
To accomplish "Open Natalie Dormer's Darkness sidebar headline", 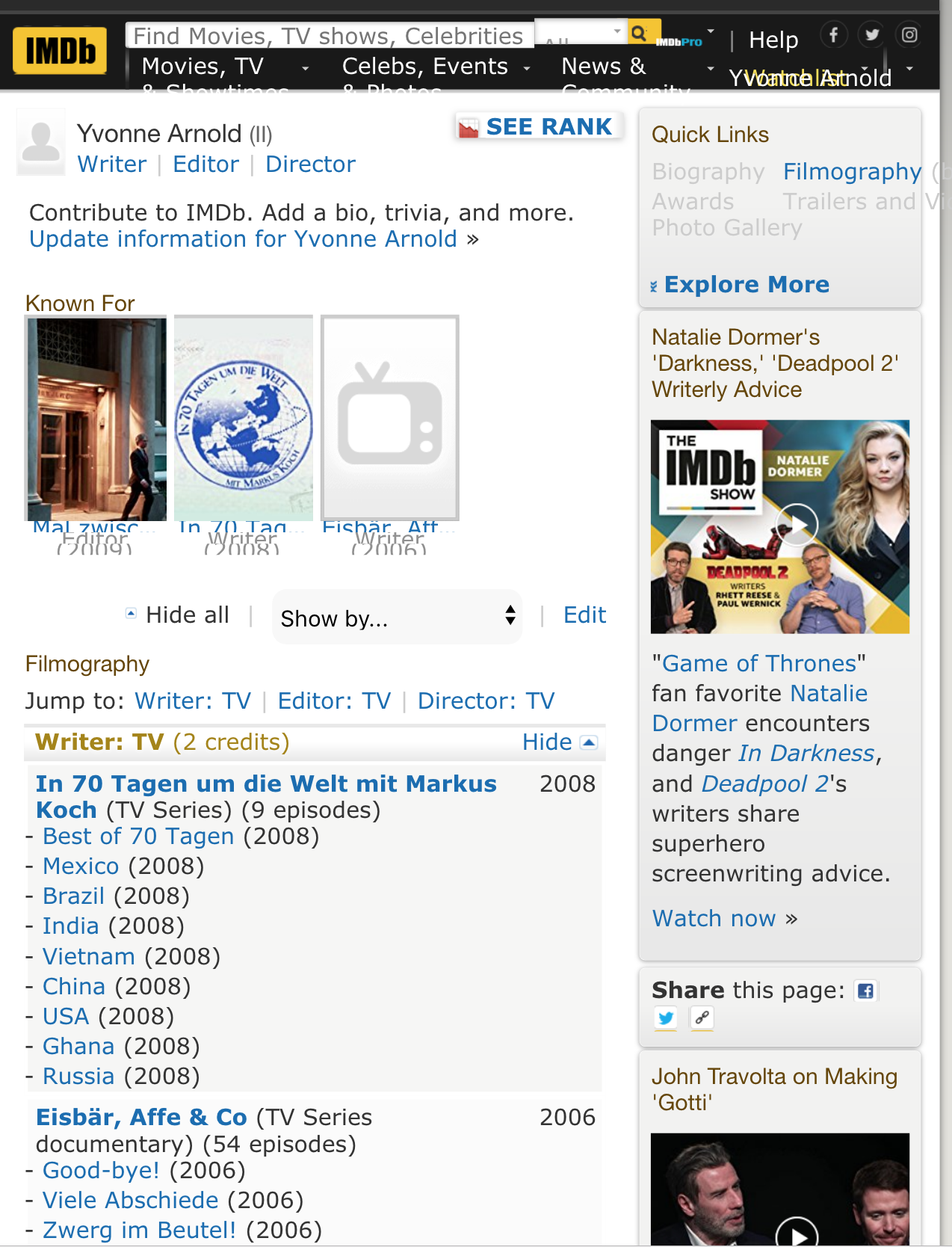I will pos(775,363).
